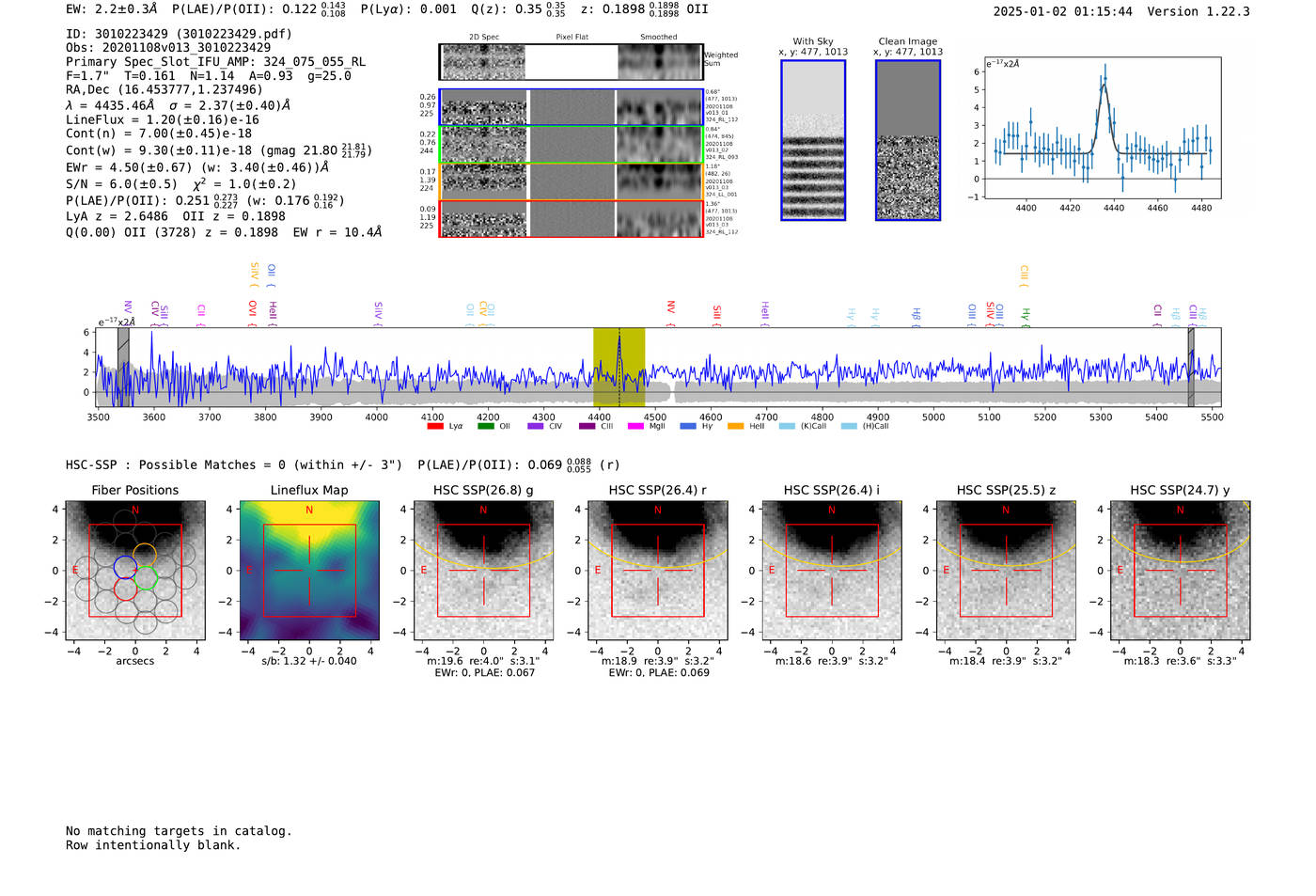Click the Lyα red legend swatch
1316x896 pixels.
coord(434,426)
